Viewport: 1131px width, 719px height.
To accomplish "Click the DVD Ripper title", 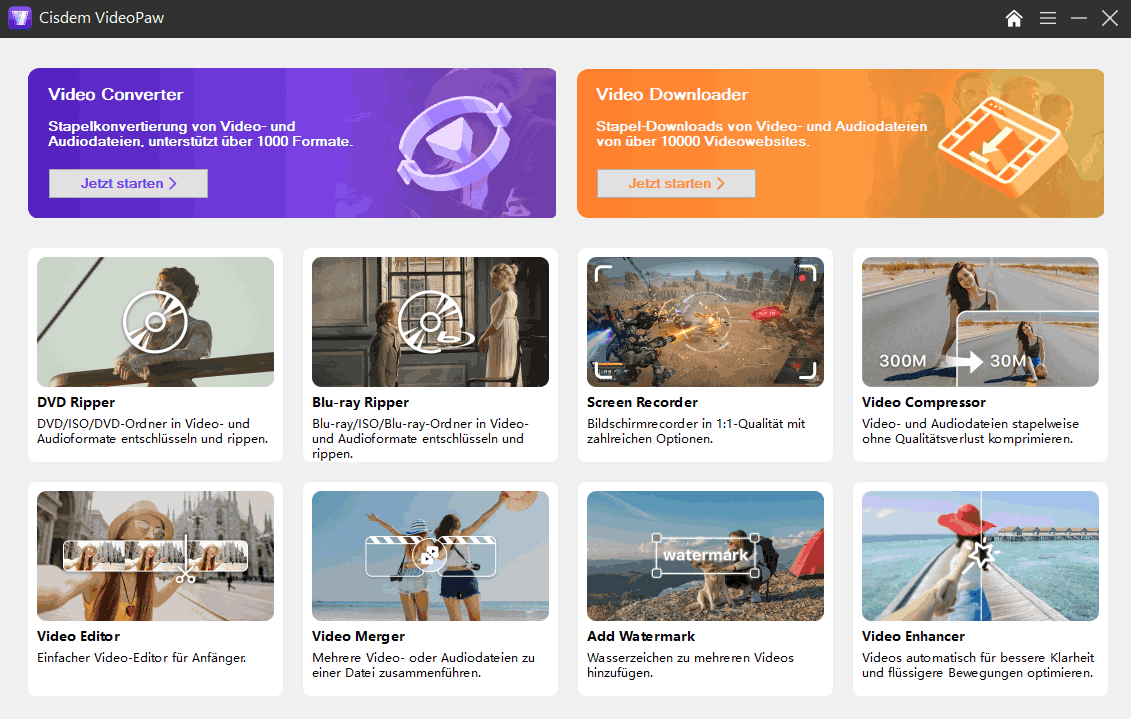I will click(76, 402).
